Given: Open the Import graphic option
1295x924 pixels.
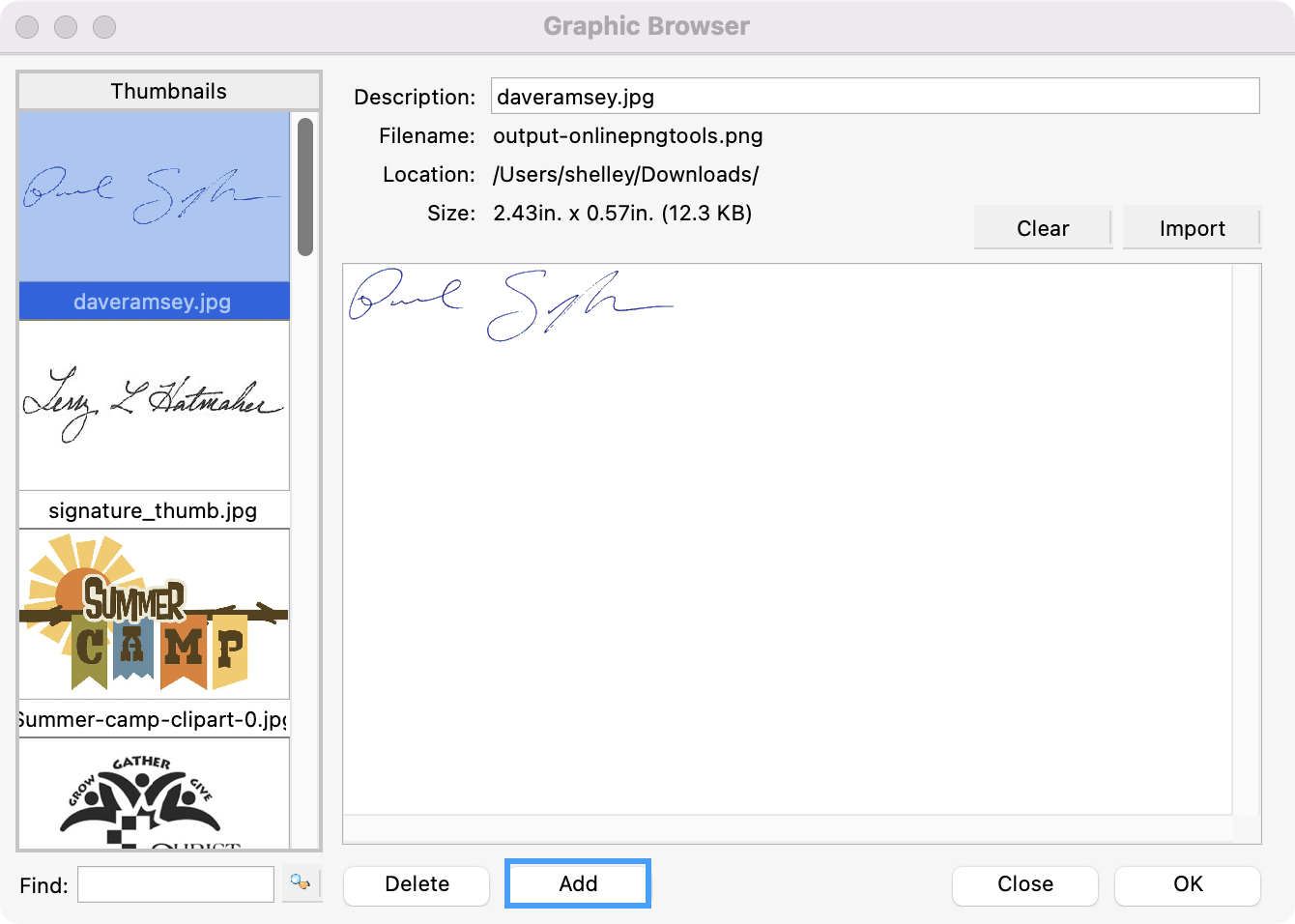Looking at the screenshot, I should point(1192,228).
